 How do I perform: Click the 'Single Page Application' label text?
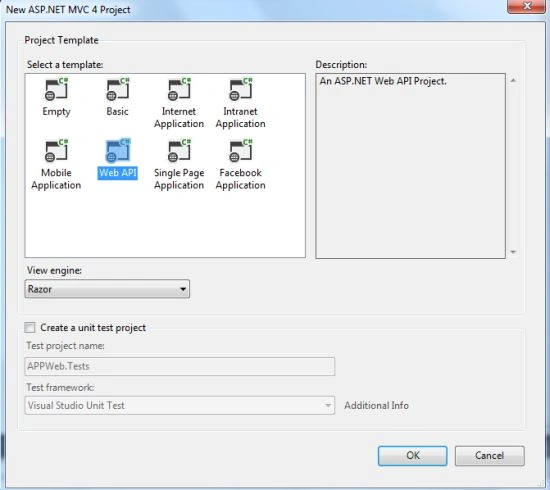pyautogui.click(x=179, y=179)
